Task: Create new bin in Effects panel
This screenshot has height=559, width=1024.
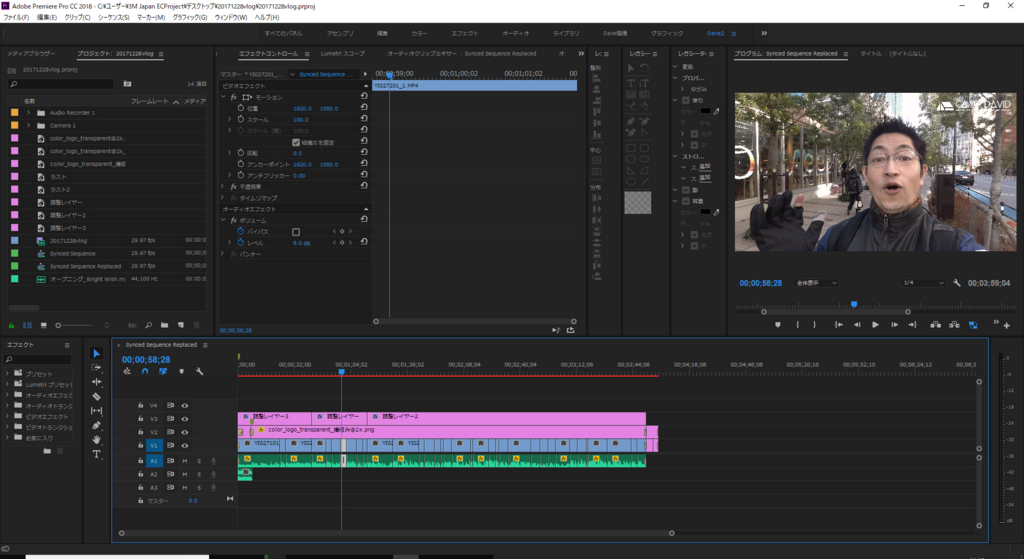Action: (47, 451)
